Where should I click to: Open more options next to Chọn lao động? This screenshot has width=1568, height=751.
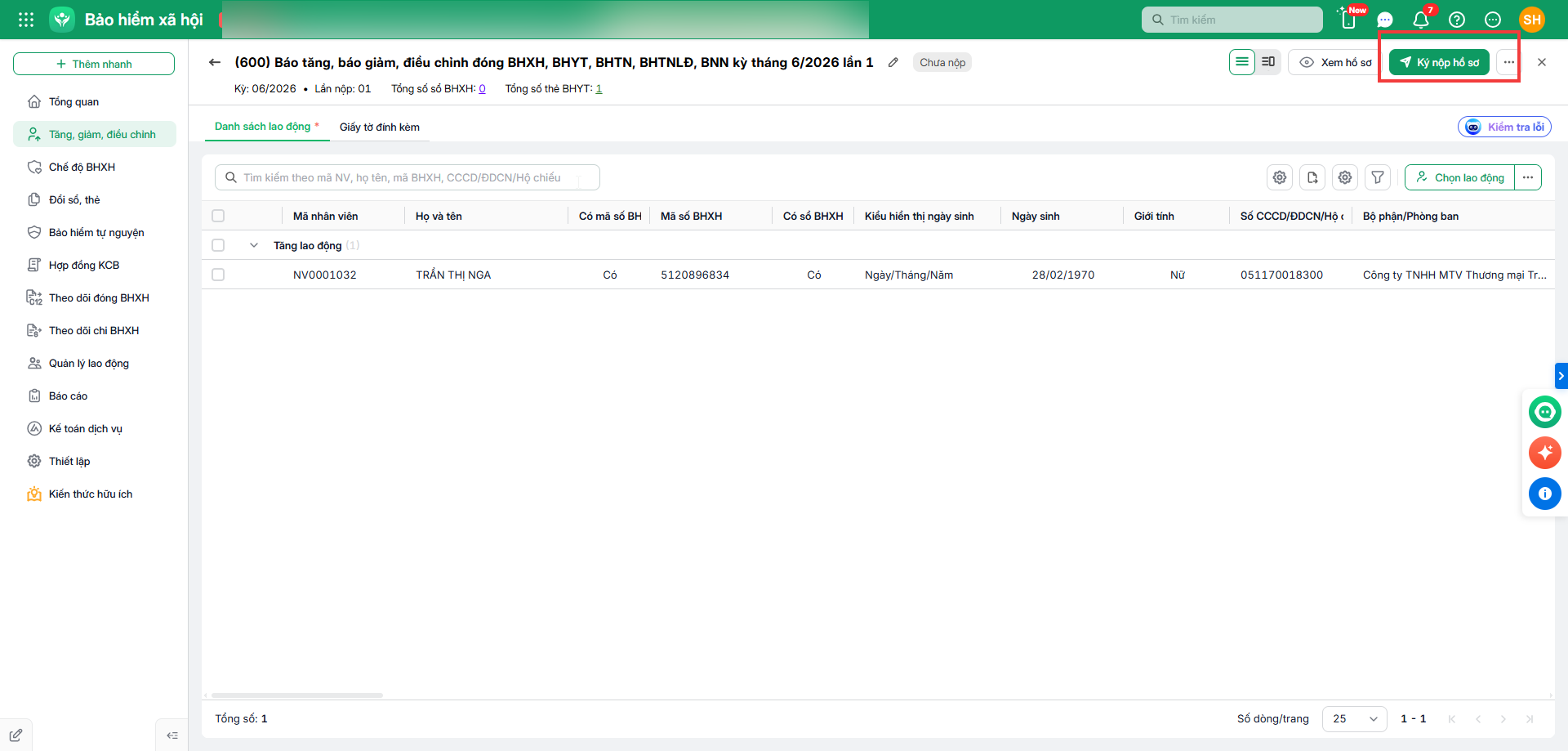tap(1528, 177)
